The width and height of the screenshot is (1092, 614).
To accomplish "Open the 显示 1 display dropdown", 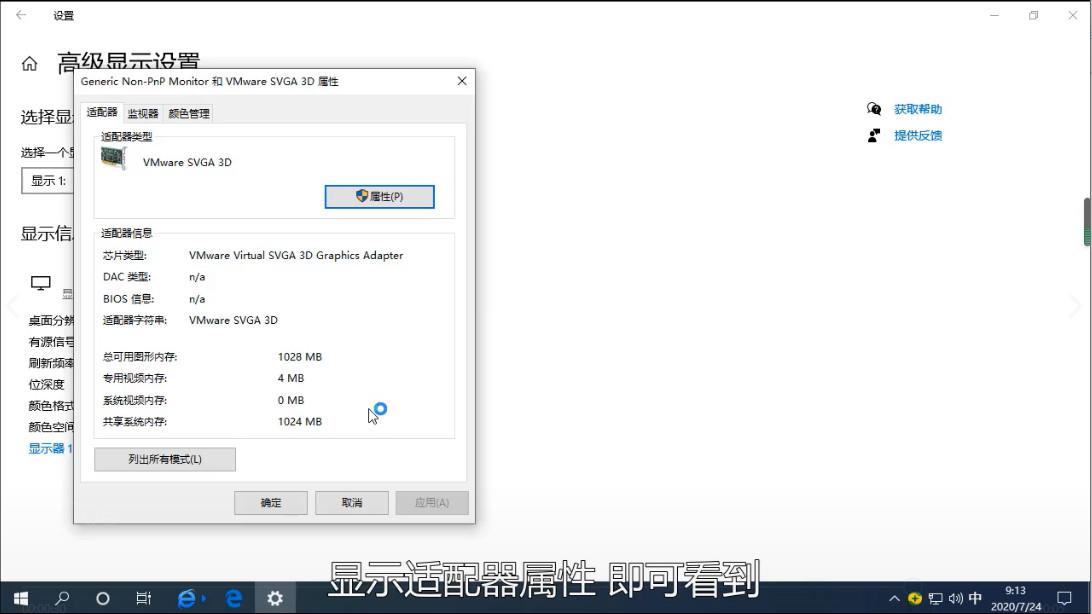I will [x=47, y=181].
